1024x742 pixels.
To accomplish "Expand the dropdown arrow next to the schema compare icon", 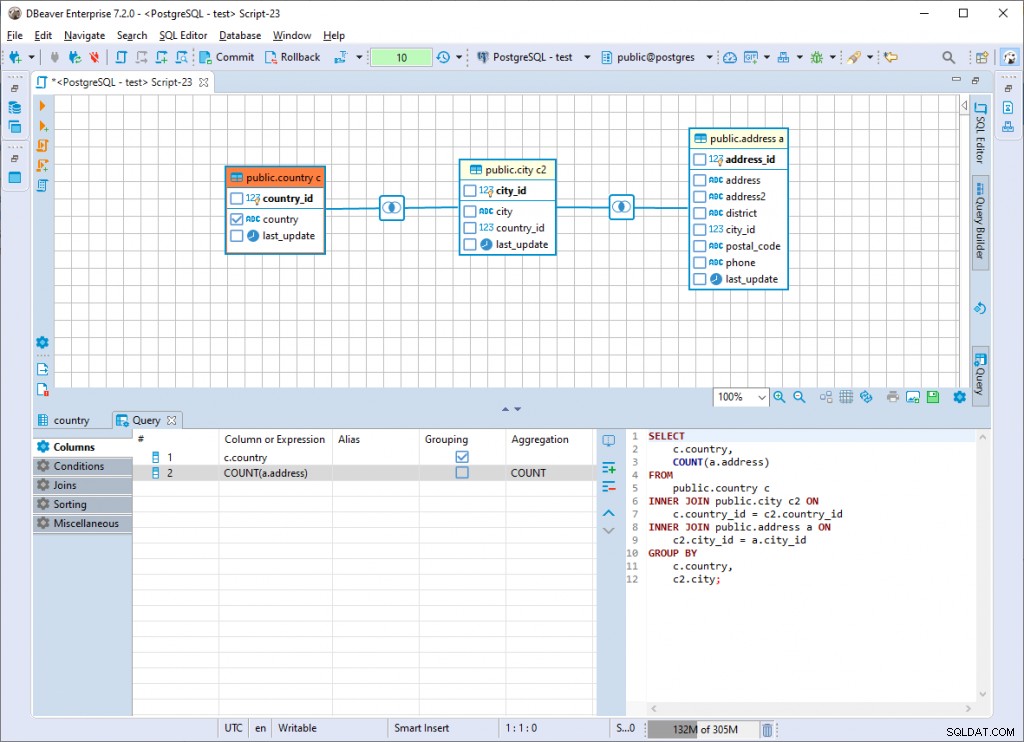I will pos(799,57).
